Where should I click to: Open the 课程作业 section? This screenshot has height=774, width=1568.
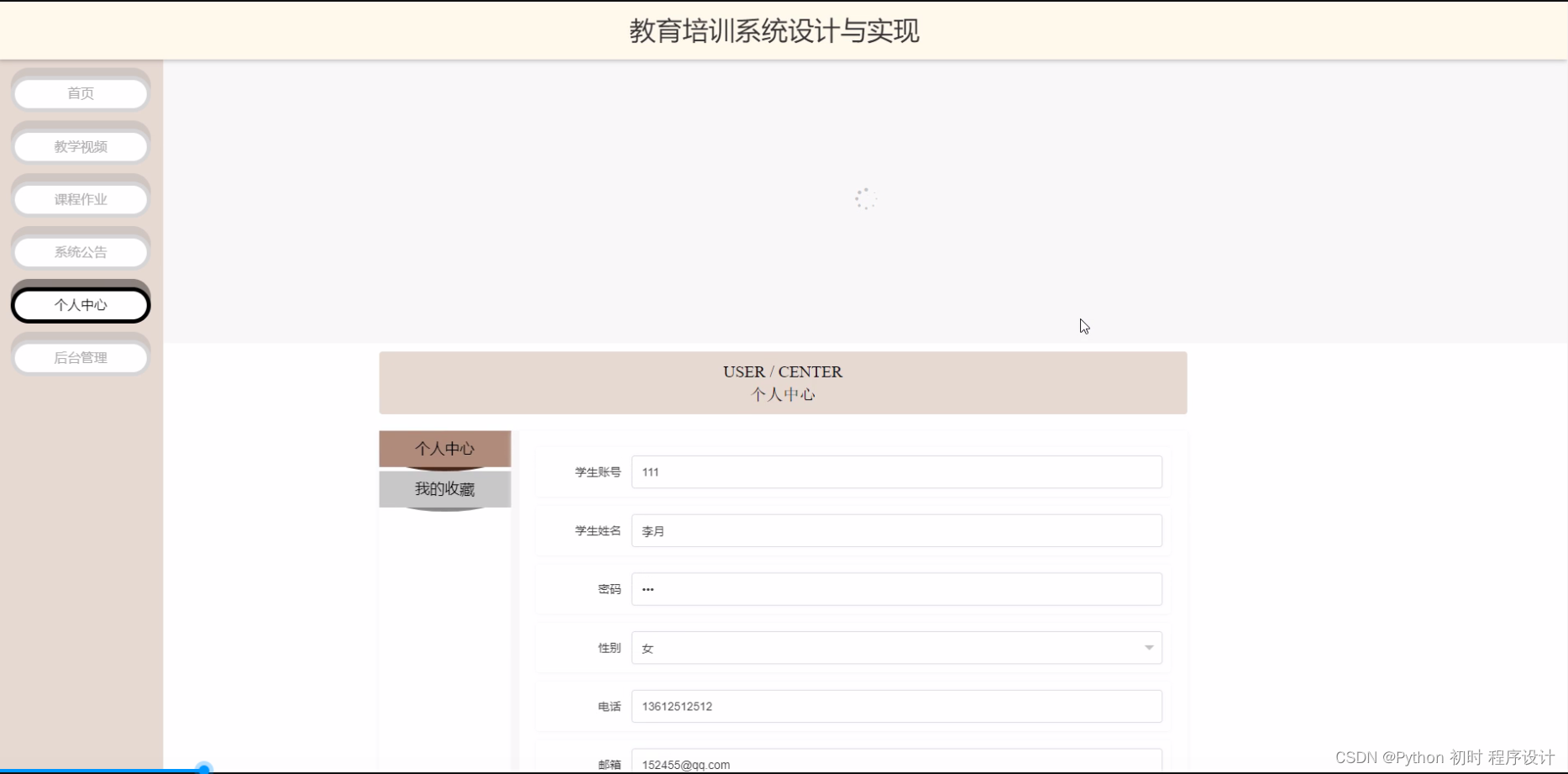click(x=80, y=198)
